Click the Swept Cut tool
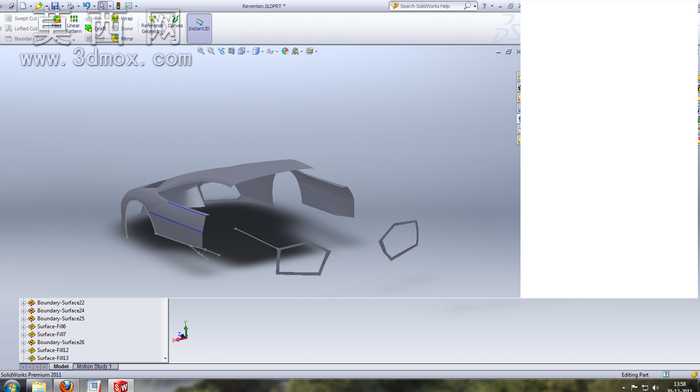This screenshot has height=392, width=700. tap(21, 19)
